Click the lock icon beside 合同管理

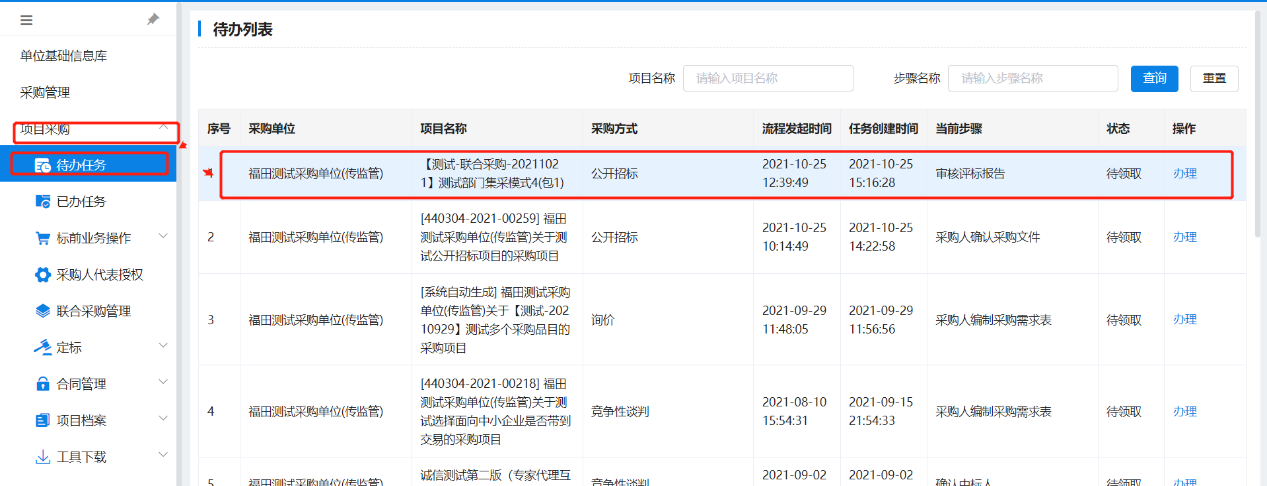tap(43, 384)
